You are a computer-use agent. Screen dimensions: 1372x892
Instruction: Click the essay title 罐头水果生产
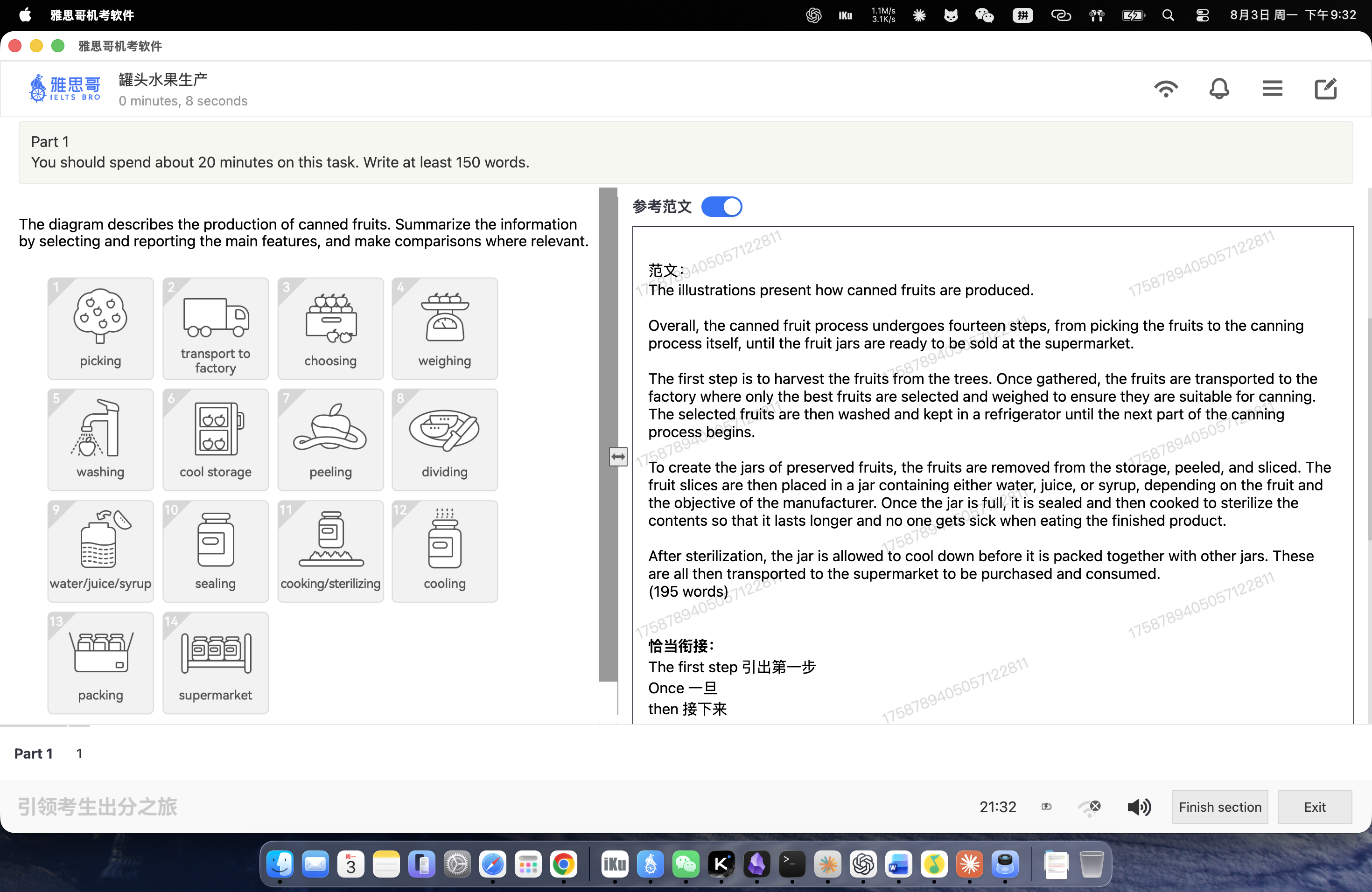163,79
